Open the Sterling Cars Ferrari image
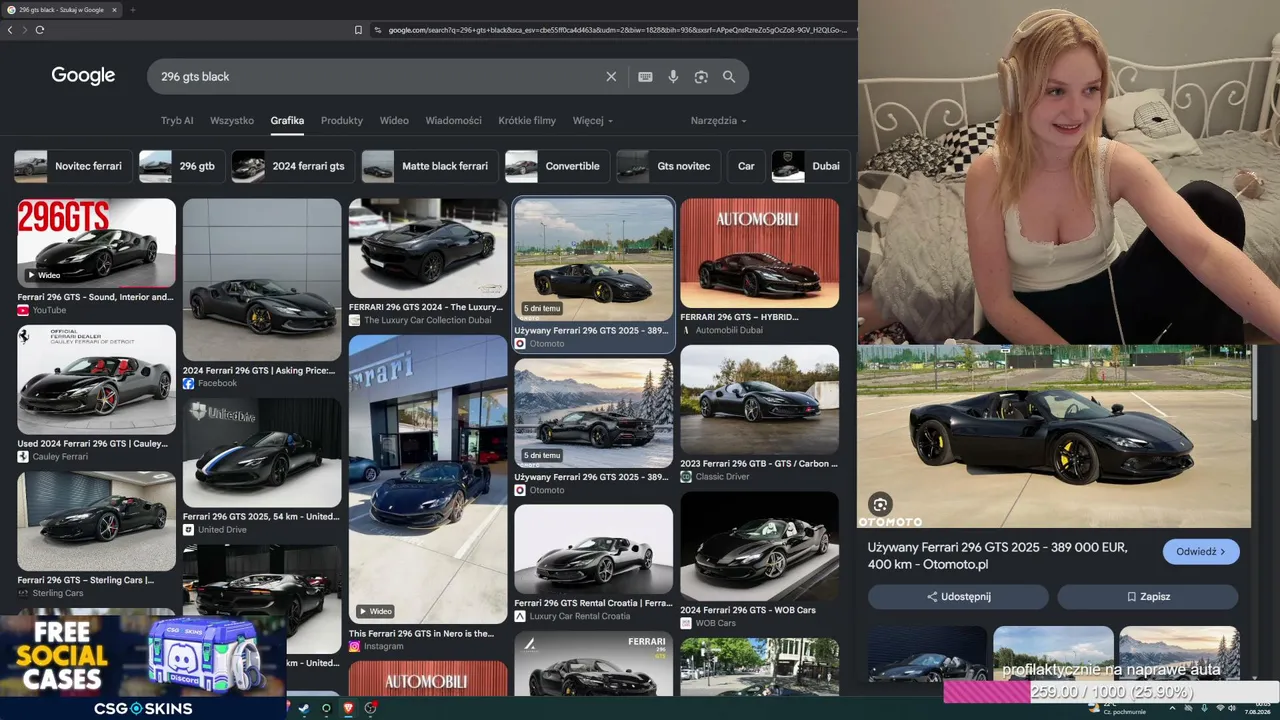 [x=96, y=521]
